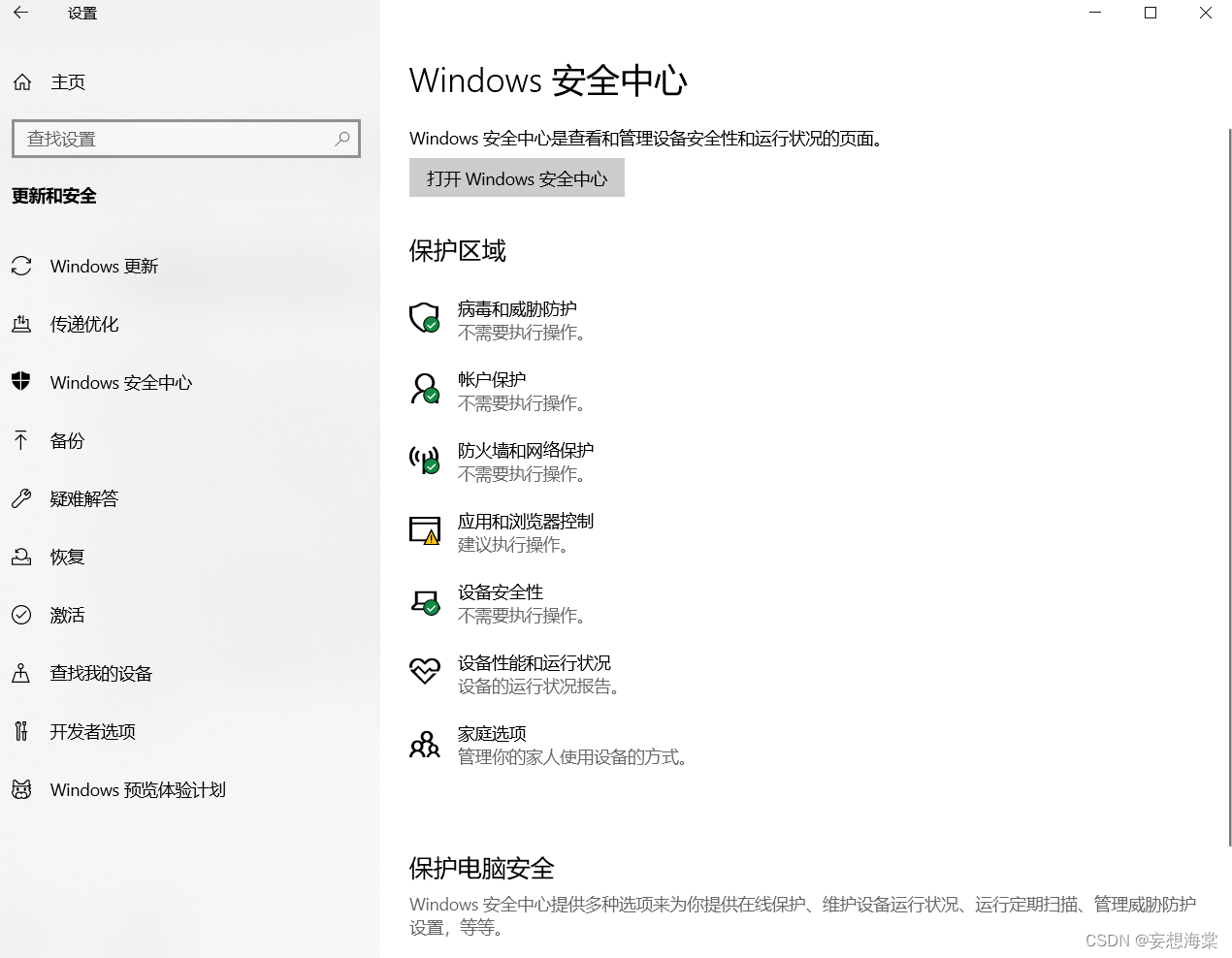This screenshot has height=958, width=1232.
Task: Select 激活 in the sidebar
Action: tap(68, 615)
